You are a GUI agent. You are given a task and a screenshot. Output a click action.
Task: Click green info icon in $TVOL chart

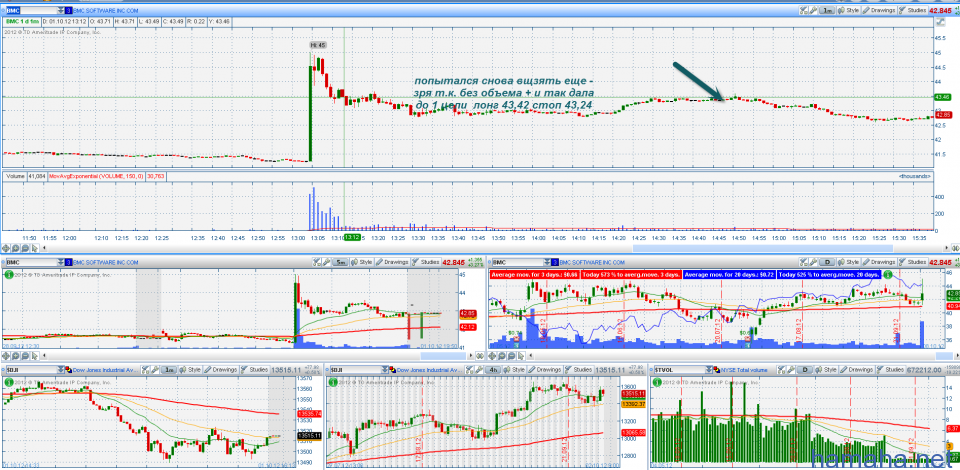click(657, 382)
